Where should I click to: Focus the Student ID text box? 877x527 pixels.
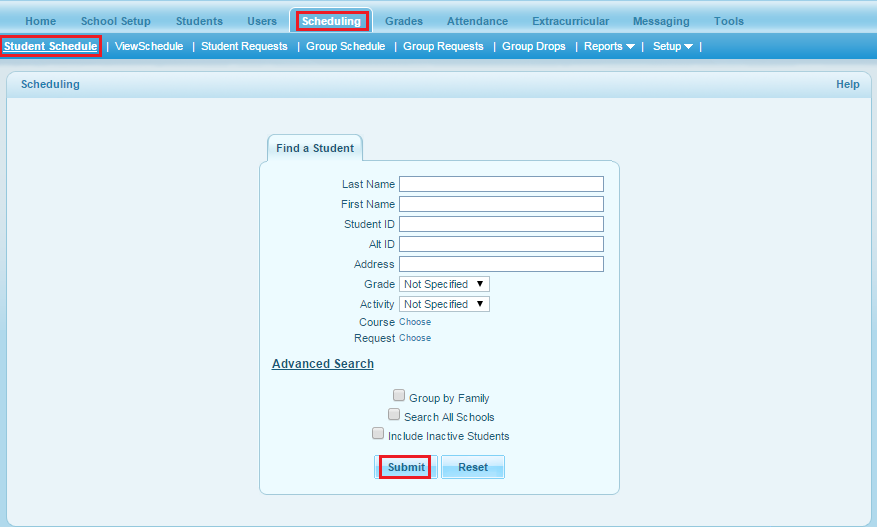(501, 224)
